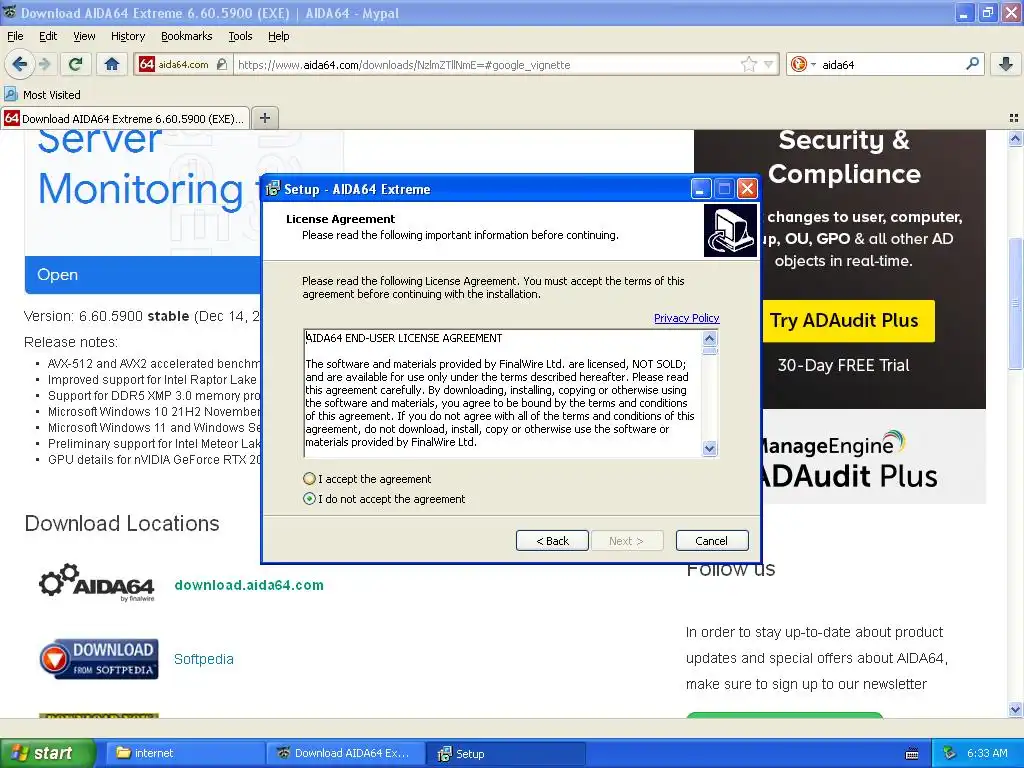Screen dimensions: 1024x768
Task: Click the Setup installer image icon
Action: [730, 230]
